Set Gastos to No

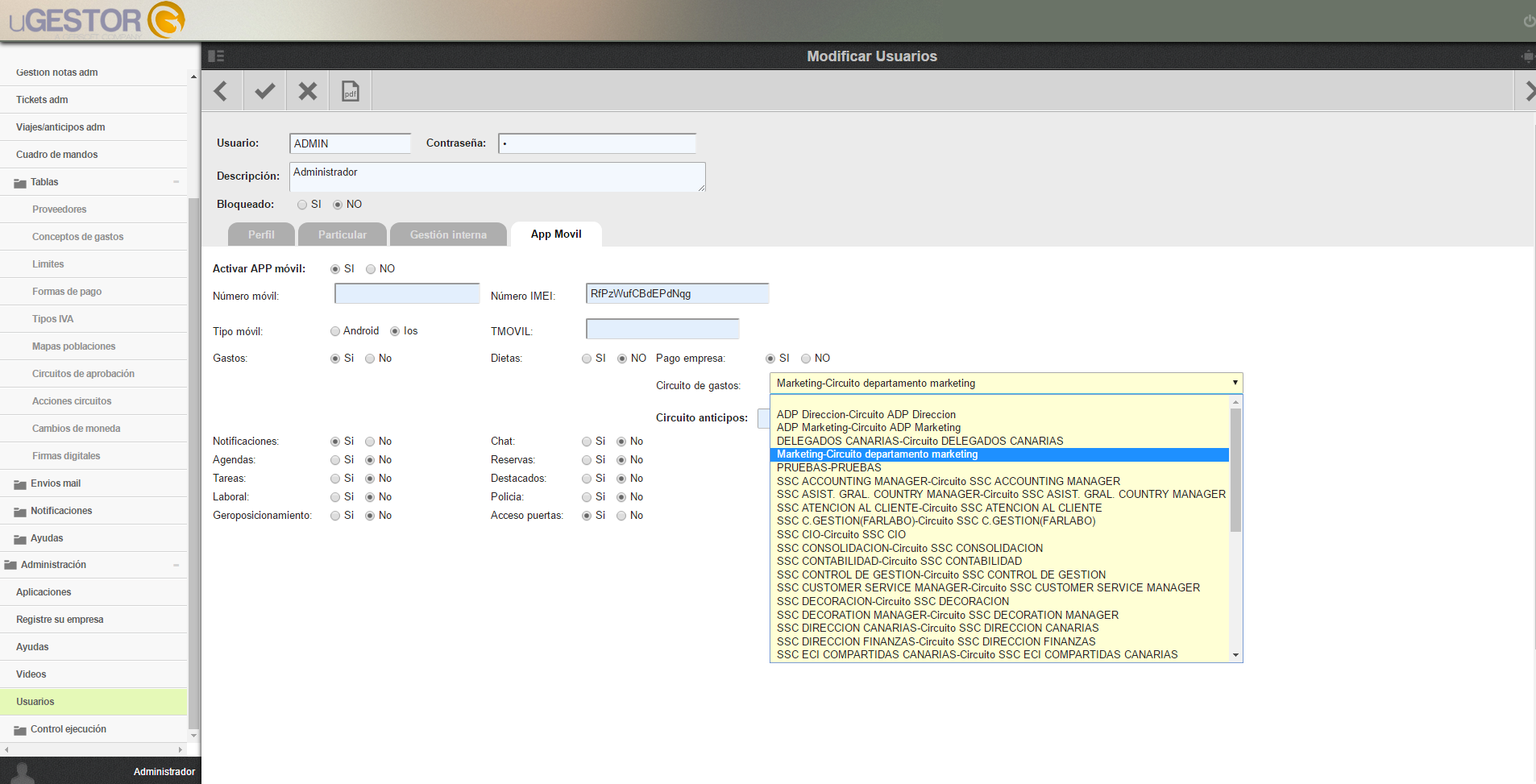pyautogui.click(x=370, y=359)
